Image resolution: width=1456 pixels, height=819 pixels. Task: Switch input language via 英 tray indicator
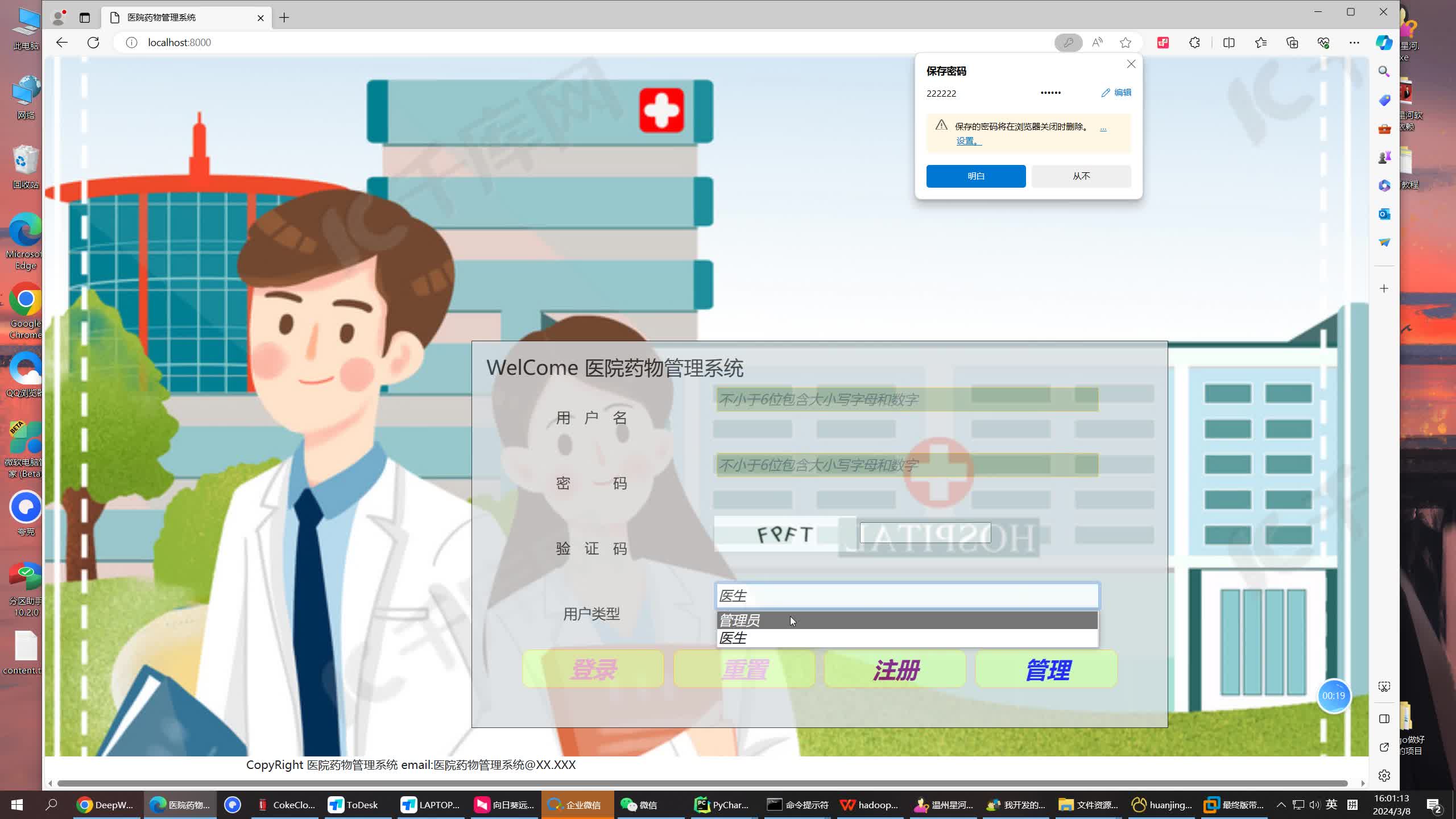[1331, 804]
